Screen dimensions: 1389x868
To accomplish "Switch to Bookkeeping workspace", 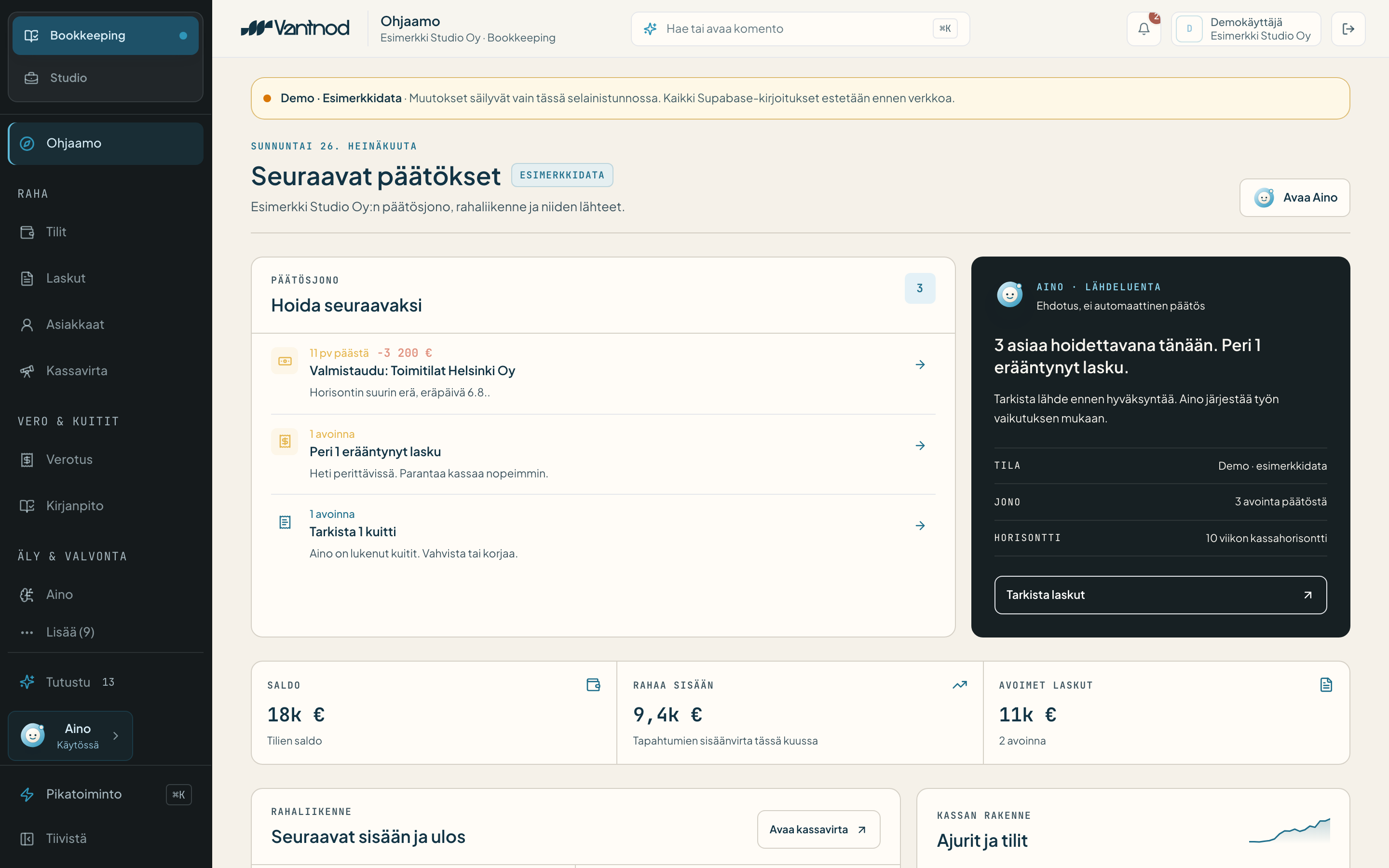I will click(106, 36).
